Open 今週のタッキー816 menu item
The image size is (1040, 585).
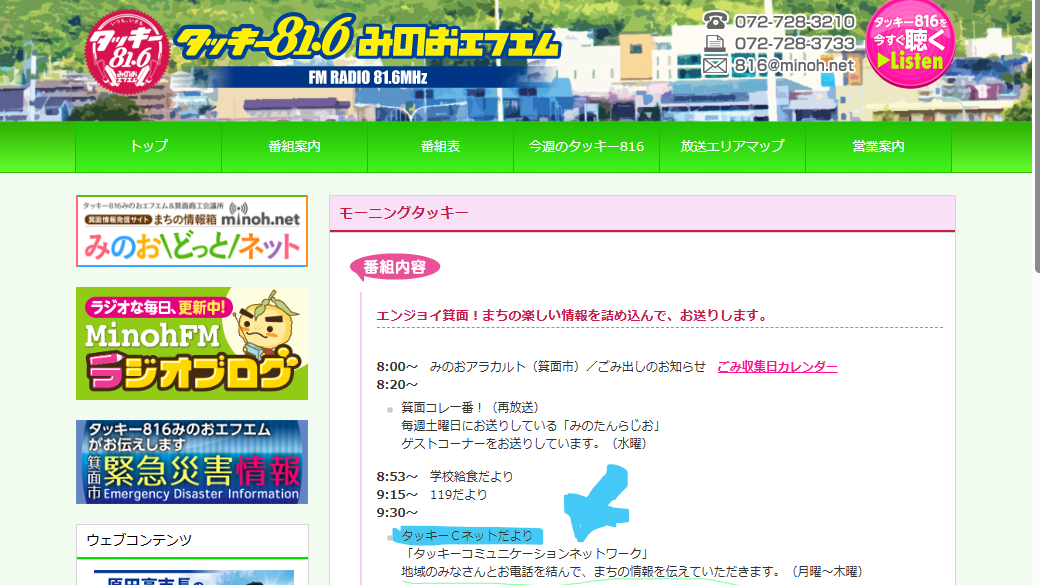coord(586,147)
